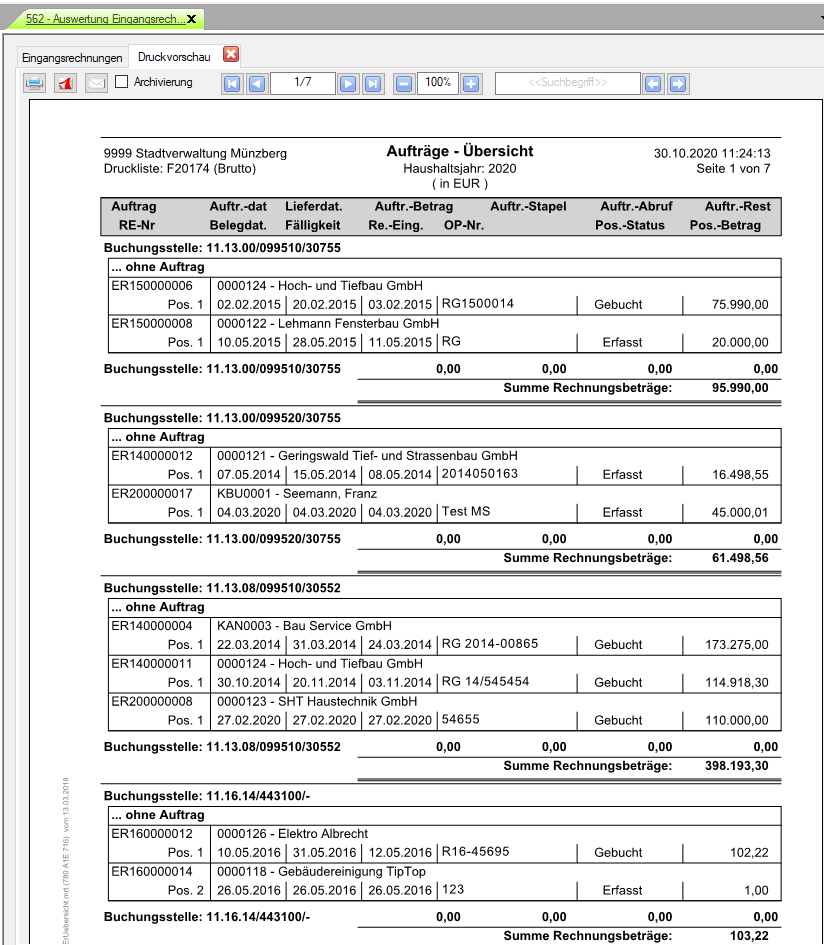Zoom out with the minus button

[x=403, y=84]
